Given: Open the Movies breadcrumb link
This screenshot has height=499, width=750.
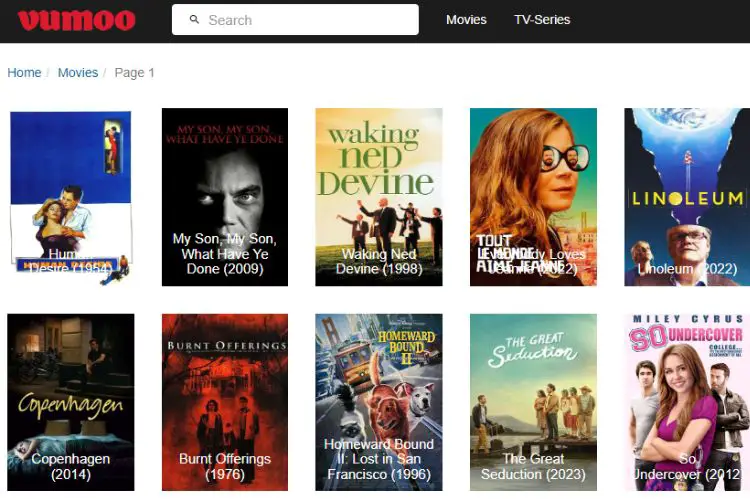Looking at the screenshot, I should click(x=78, y=73).
